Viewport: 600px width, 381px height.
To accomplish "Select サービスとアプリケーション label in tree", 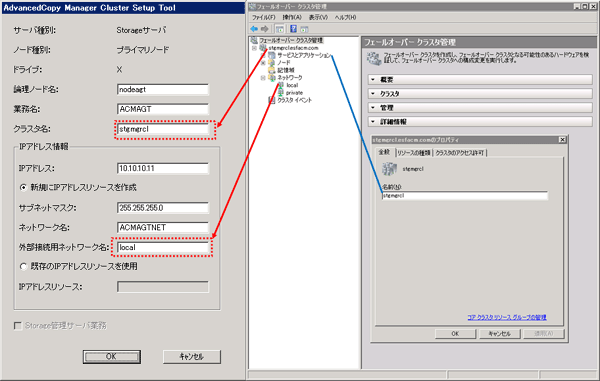I will [x=304, y=55].
